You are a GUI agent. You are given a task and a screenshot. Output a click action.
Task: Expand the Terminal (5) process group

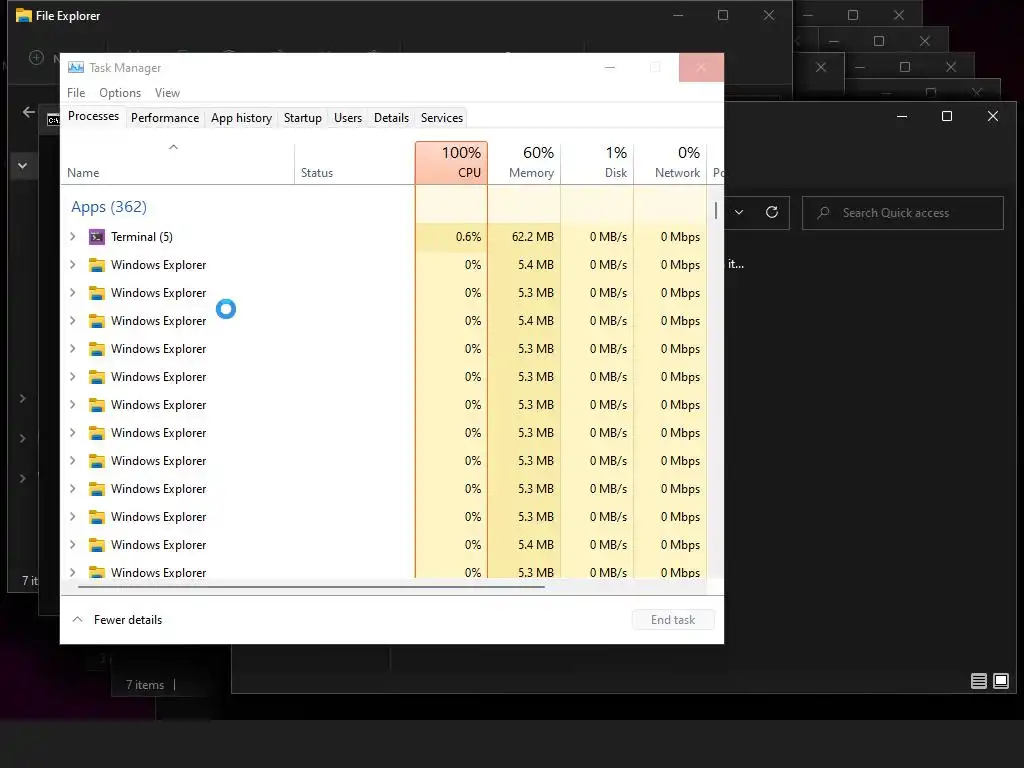[x=73, y=236]
